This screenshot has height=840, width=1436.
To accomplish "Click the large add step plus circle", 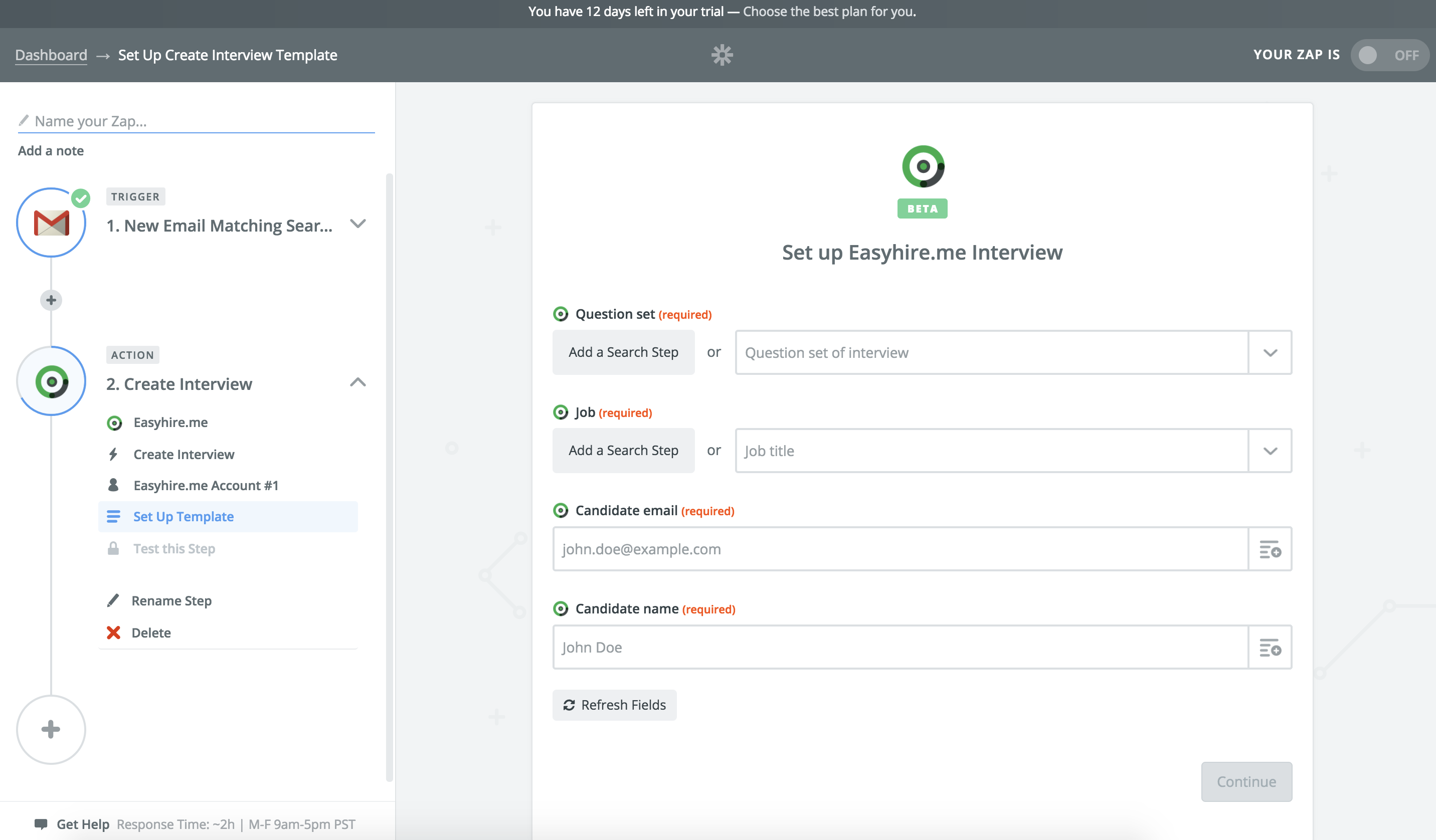I will [x=51, y=730].
